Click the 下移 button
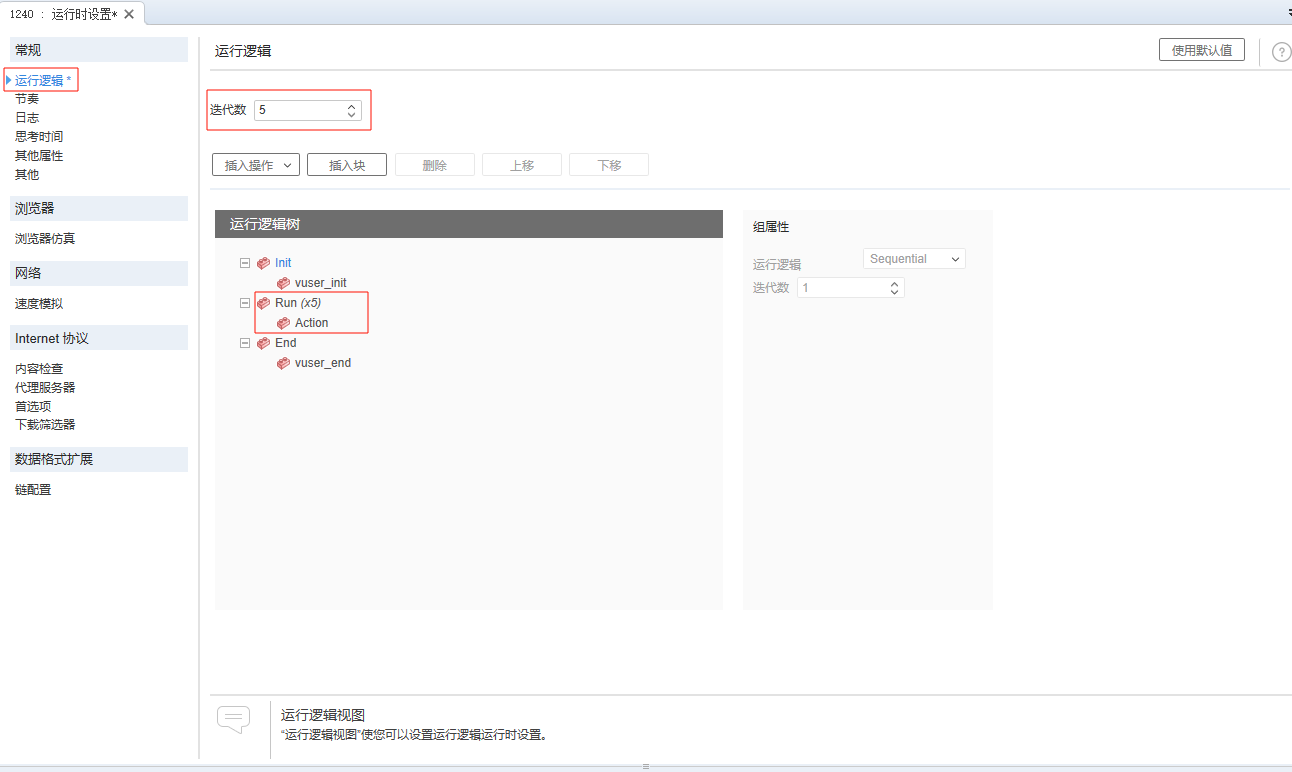 [x=609, y=165]
